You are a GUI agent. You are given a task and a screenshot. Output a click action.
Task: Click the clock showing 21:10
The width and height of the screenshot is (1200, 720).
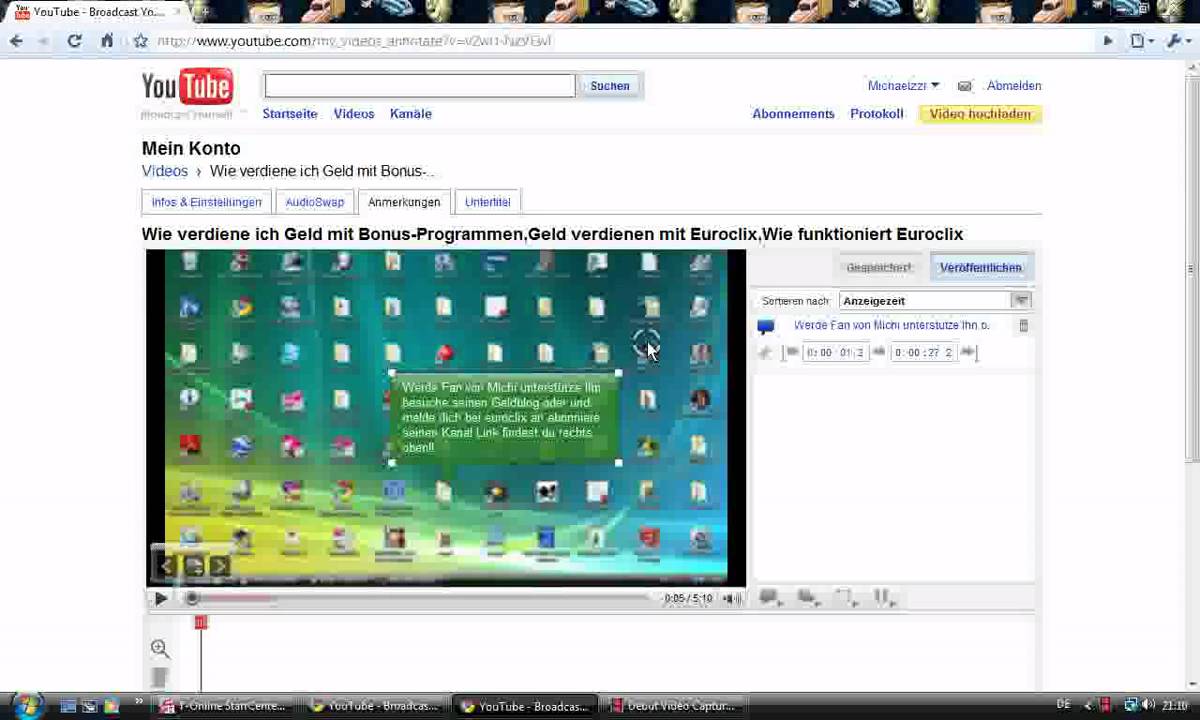coord(1175,705)
